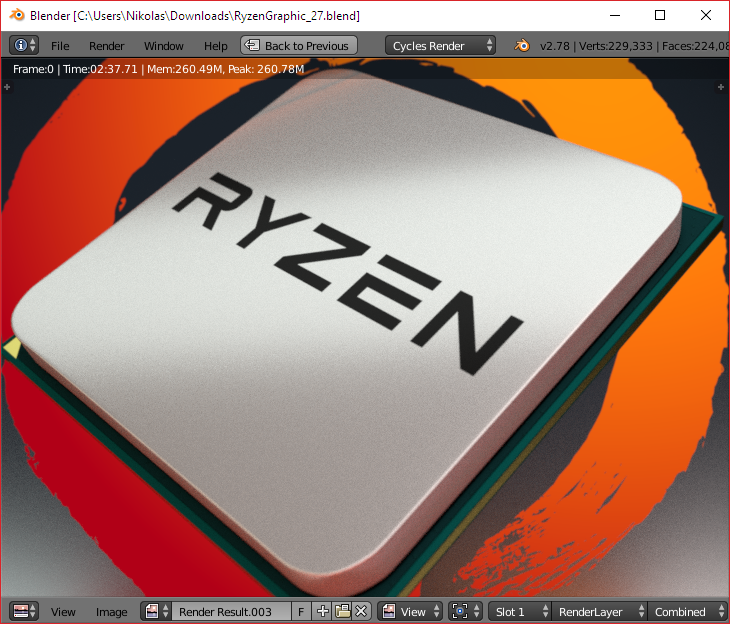Open the RenderLayer dropdown
This screenshot has width=730, height=624.
point(599,611)
